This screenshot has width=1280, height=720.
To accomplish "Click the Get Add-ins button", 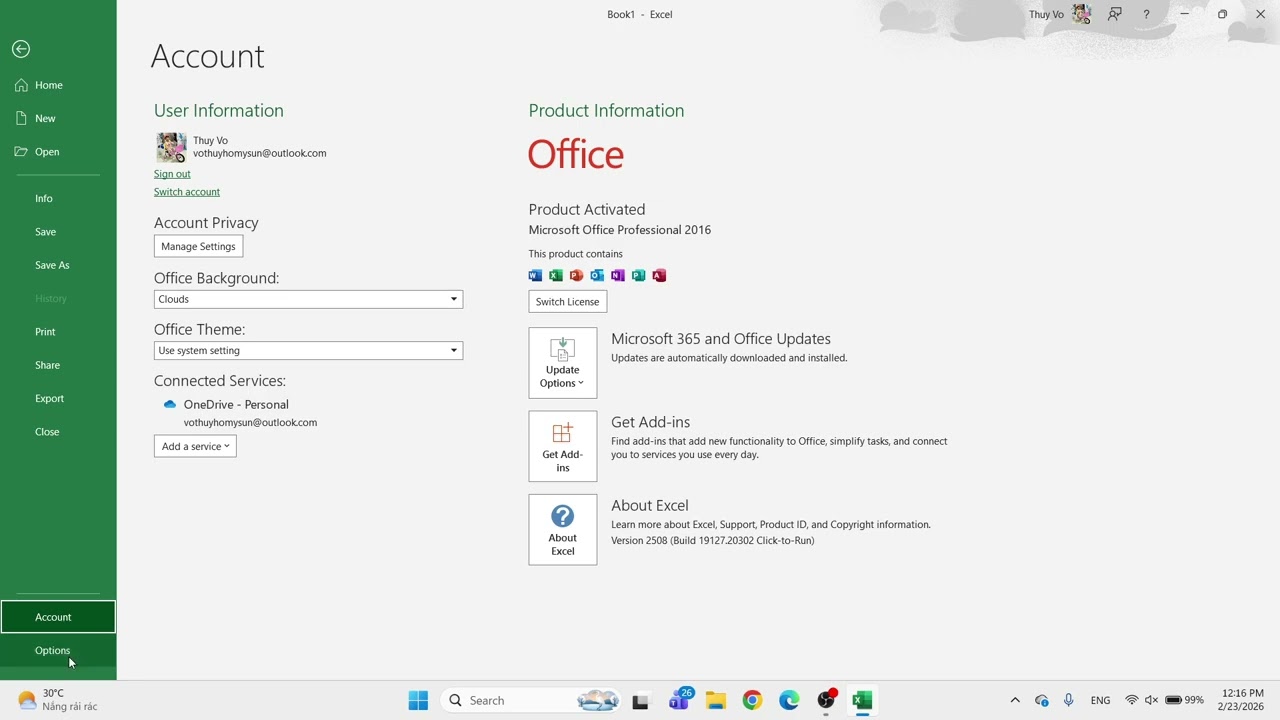I will [563, 446].
